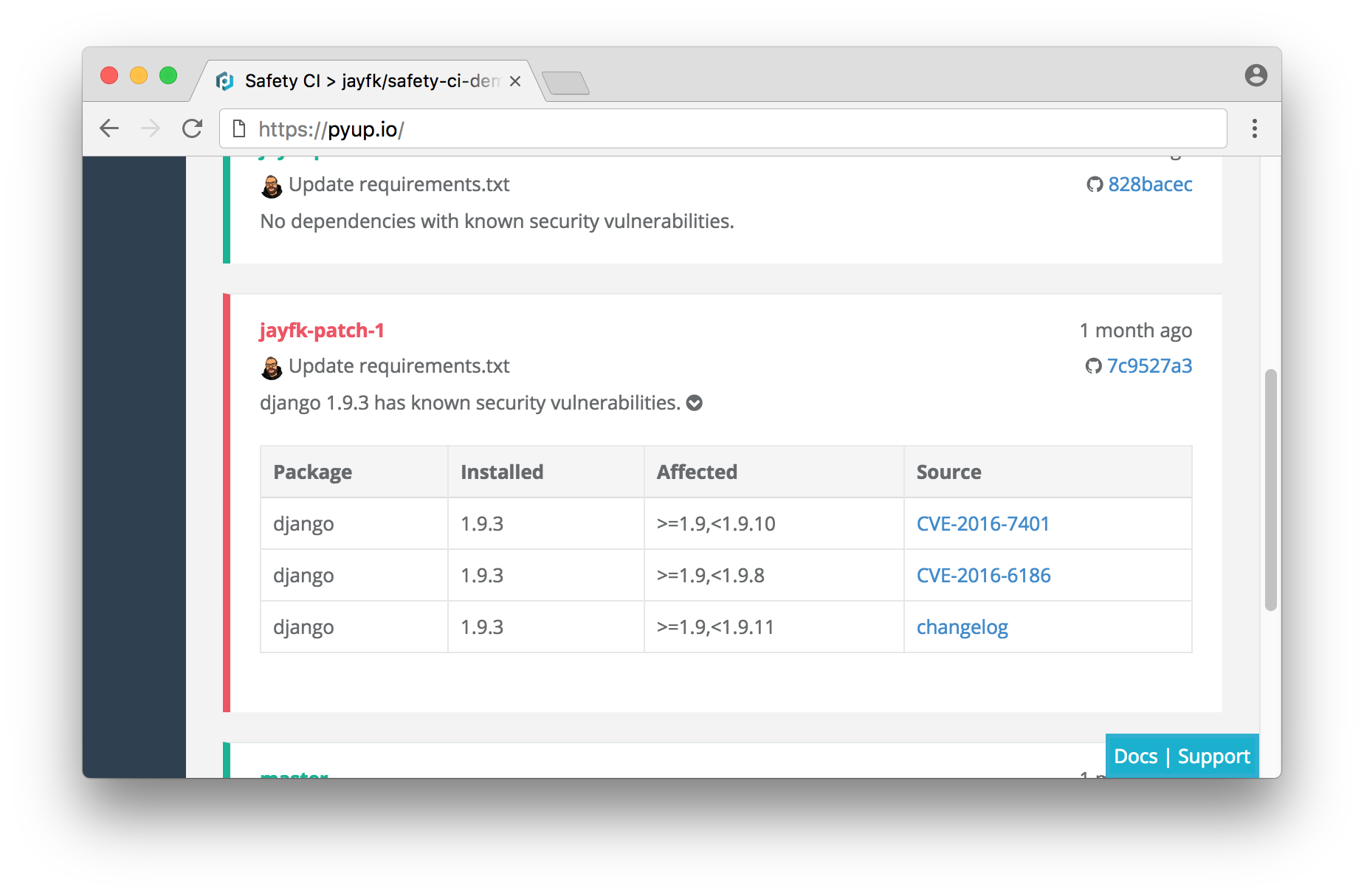1364x896 pixels.
Task: Click affected range >=1.9,<1.9.10
Action: click(x=716, y=524)
